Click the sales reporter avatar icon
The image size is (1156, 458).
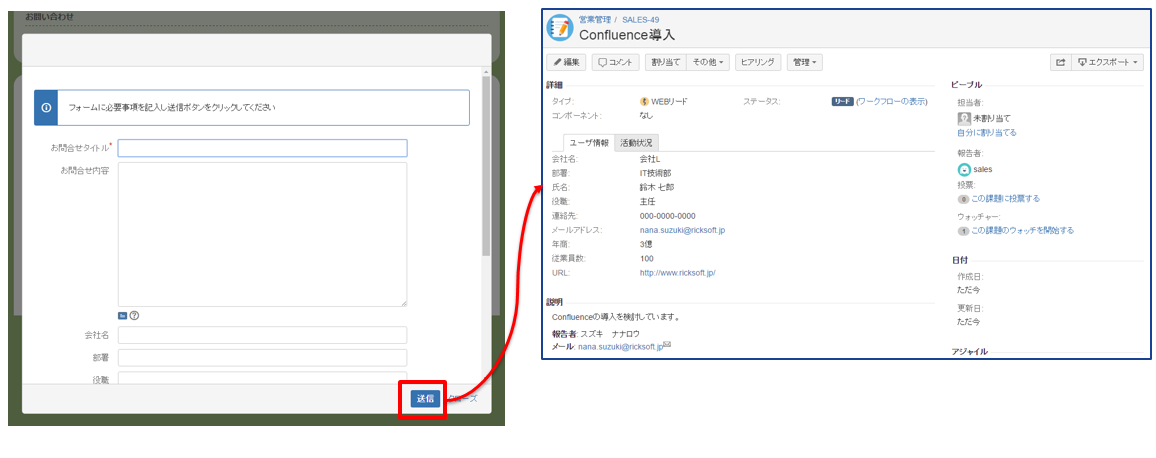[963, 169]
